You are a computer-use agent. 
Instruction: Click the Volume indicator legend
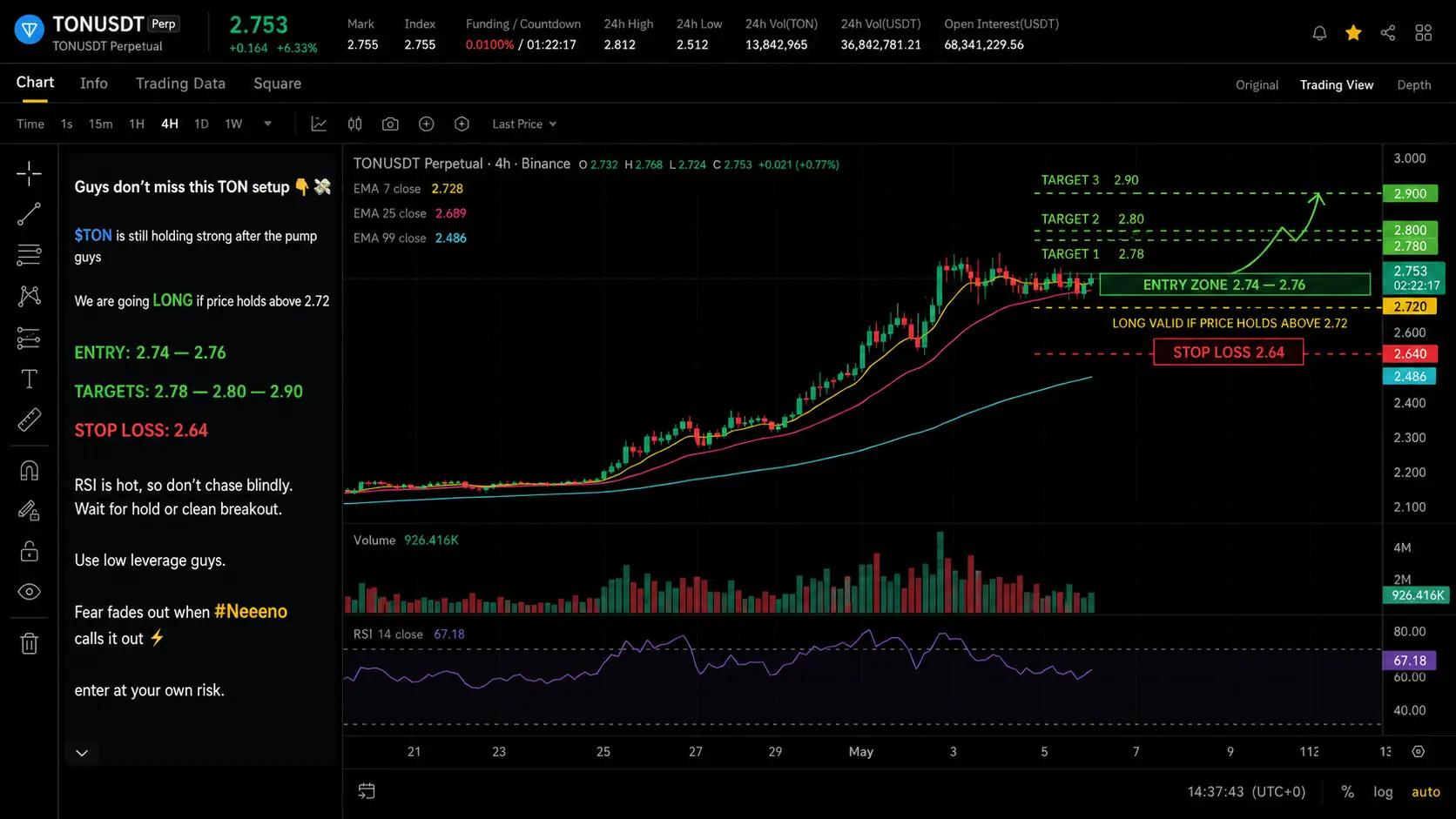pos(406,540)
